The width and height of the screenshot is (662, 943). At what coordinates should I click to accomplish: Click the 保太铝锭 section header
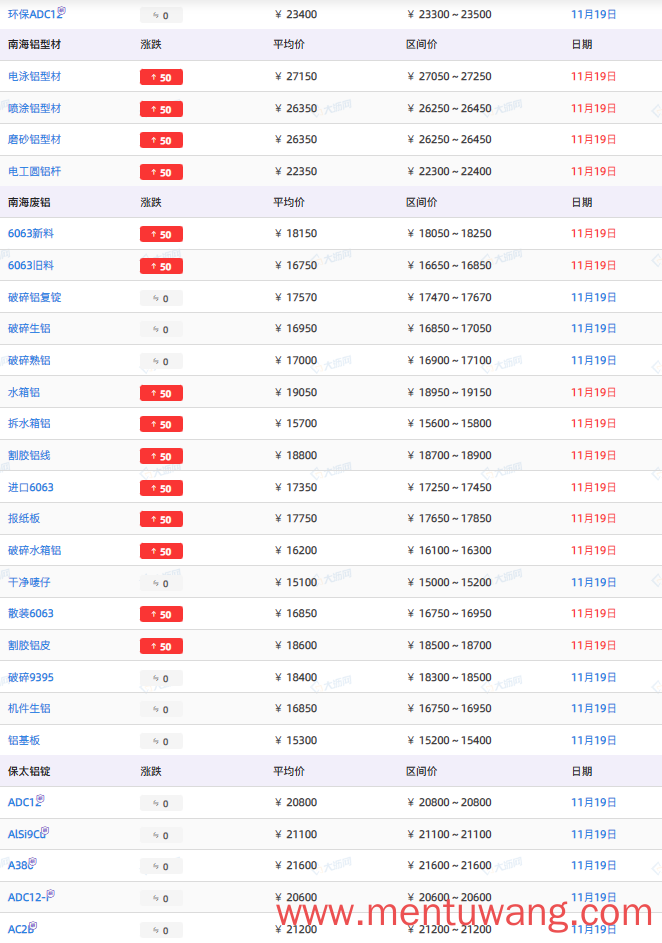pyautogui.click(x=29, y=772)
